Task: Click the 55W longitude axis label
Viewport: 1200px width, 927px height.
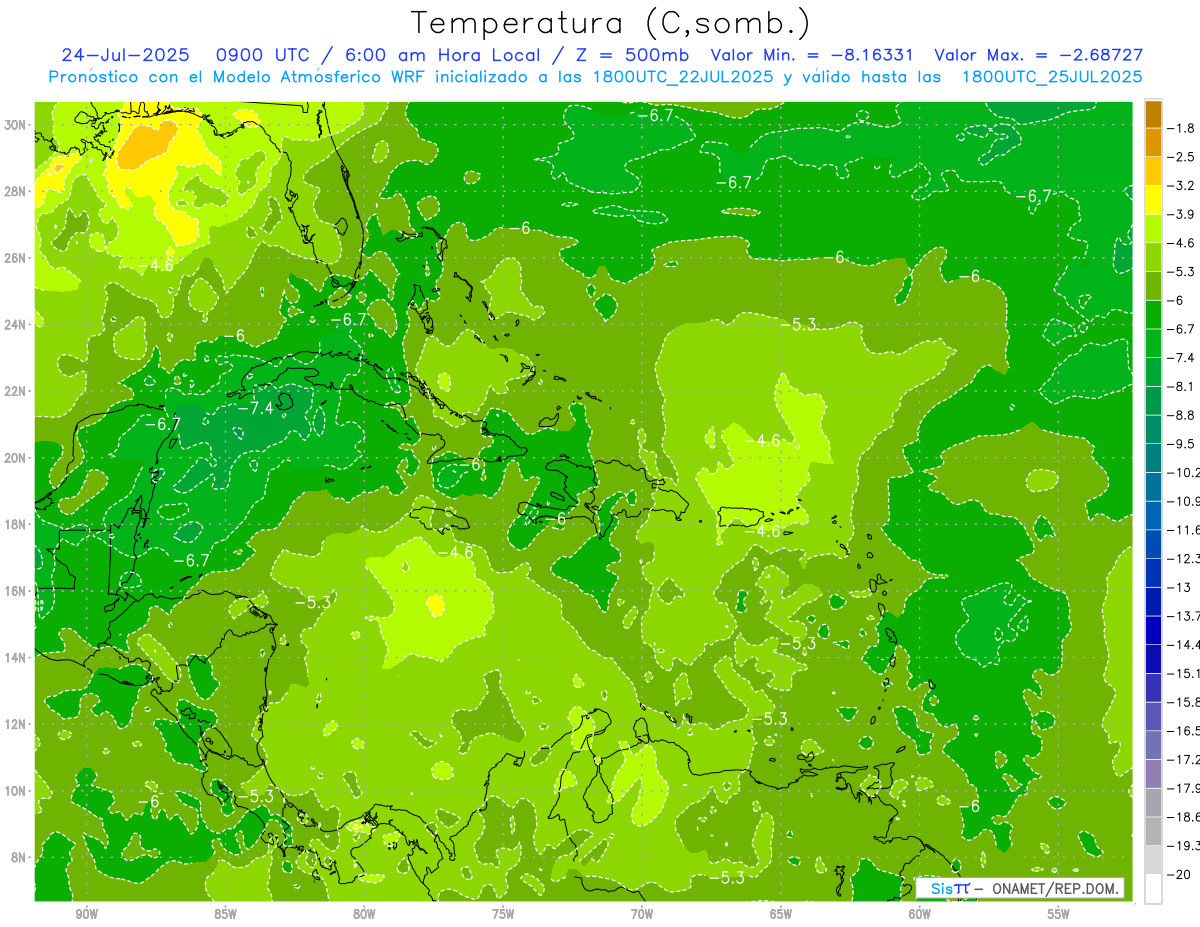Action: coord(1059,914)
